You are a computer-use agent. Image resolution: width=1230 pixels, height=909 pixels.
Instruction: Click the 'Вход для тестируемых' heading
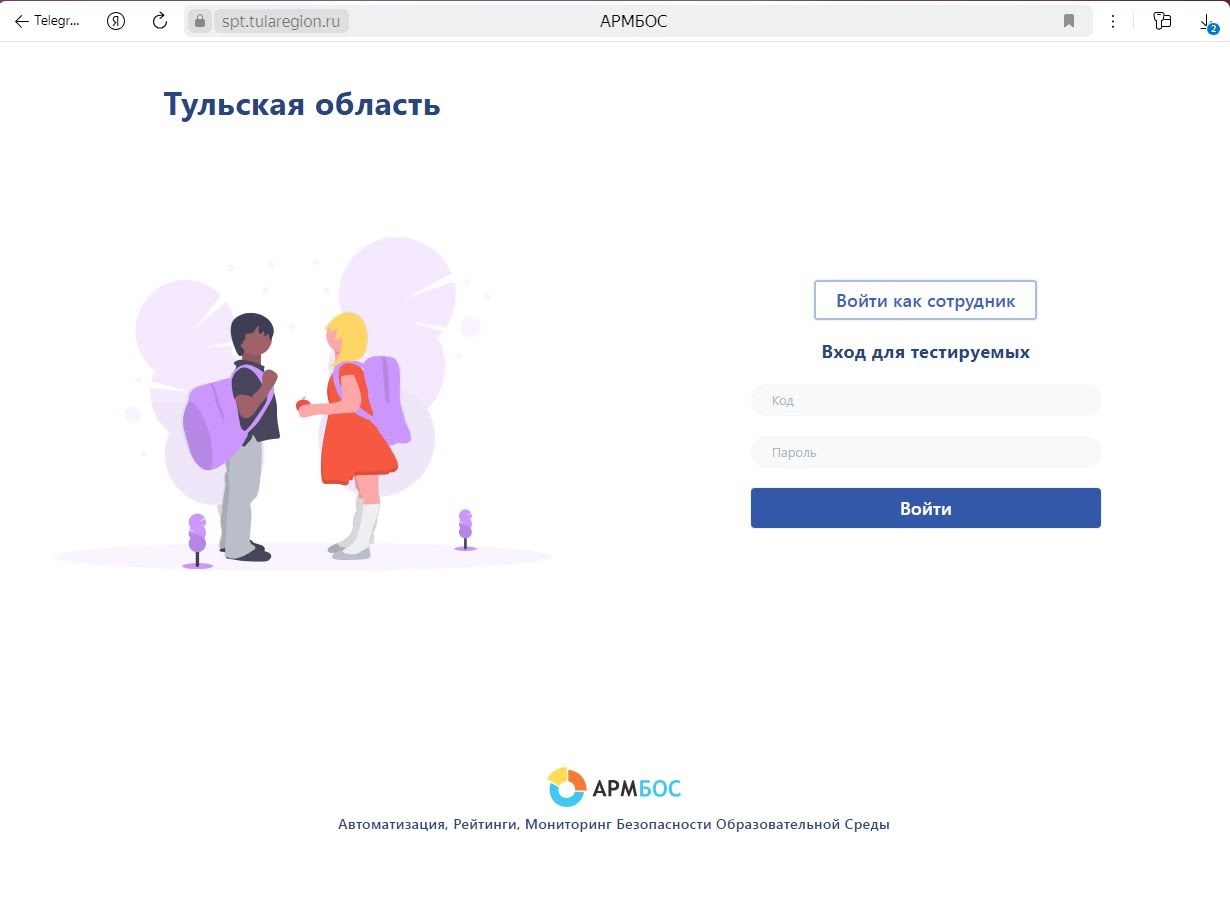click(x=925, y=352)
